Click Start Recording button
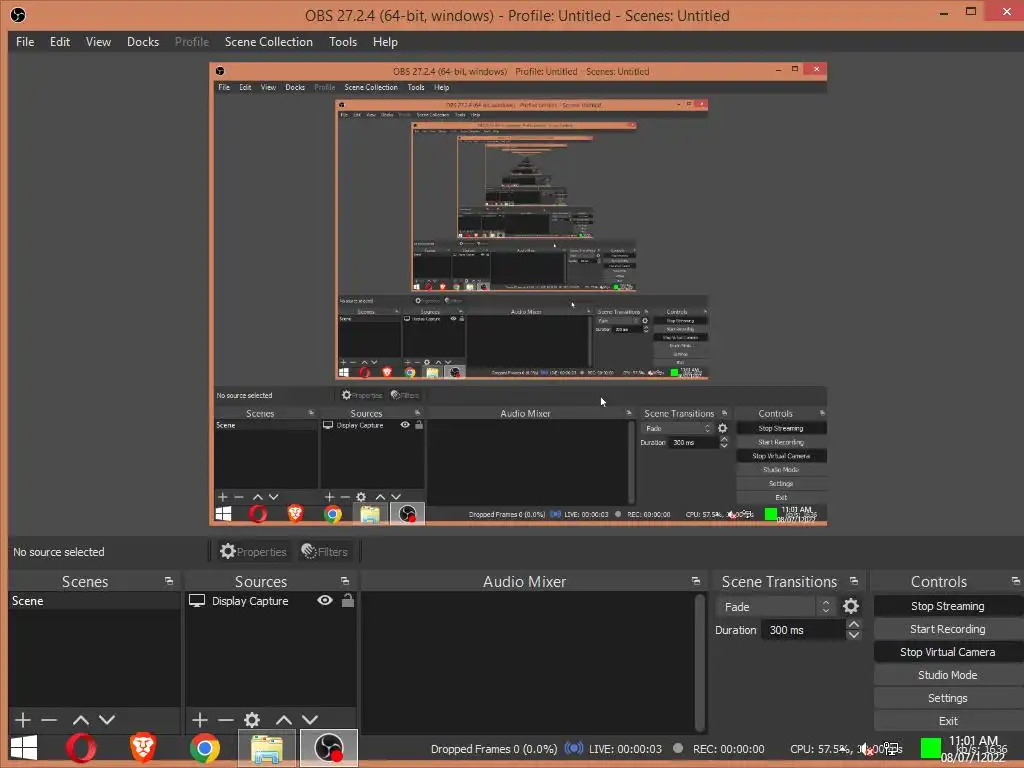This screenshot has width=1024, height=768. coord(948,629)
